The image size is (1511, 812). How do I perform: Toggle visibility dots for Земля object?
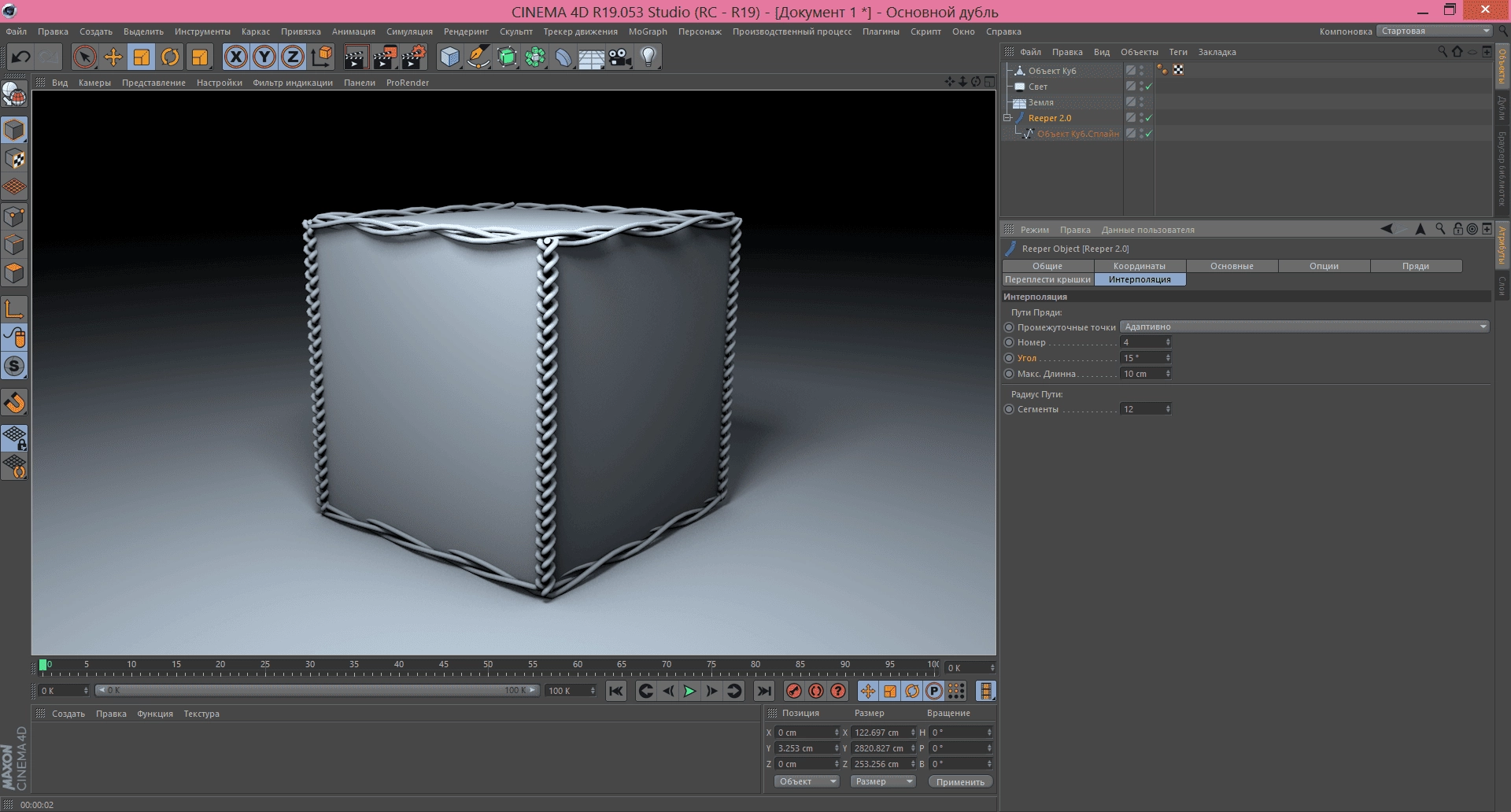point(1141,102)
